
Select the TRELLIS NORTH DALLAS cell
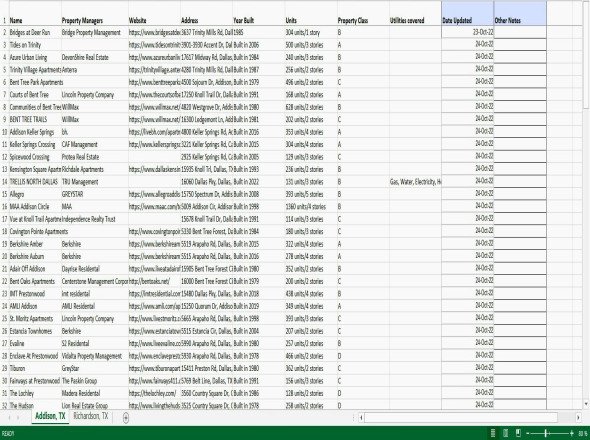click(35, 182)
